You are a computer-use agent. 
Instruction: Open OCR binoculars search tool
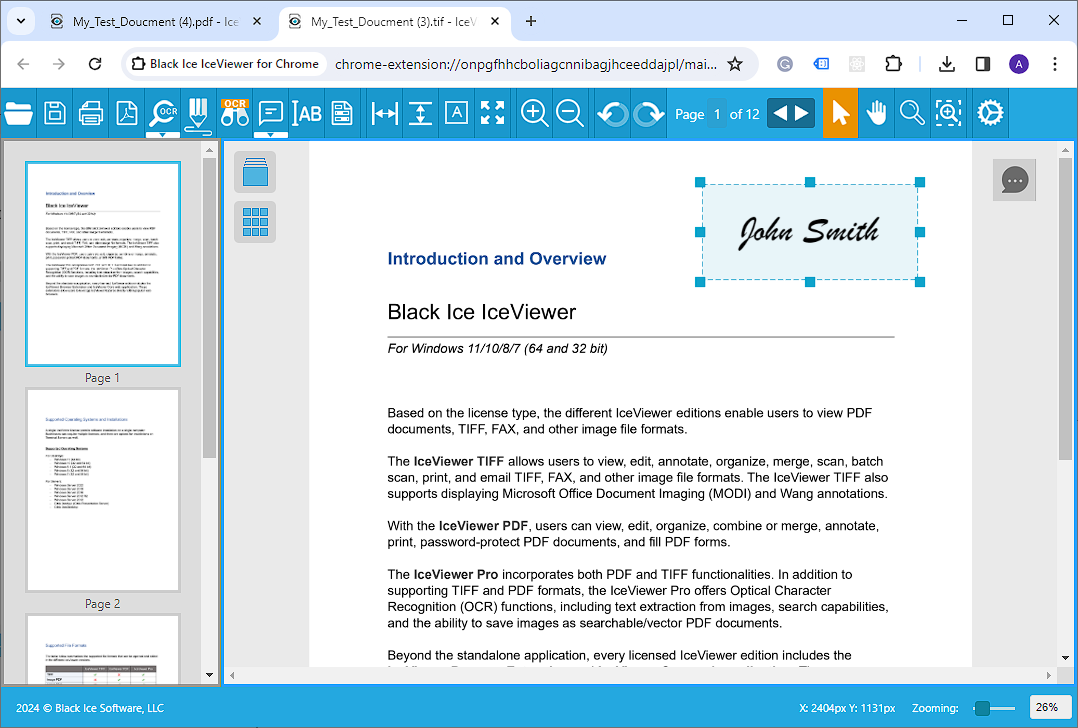[x=234, y=113]
